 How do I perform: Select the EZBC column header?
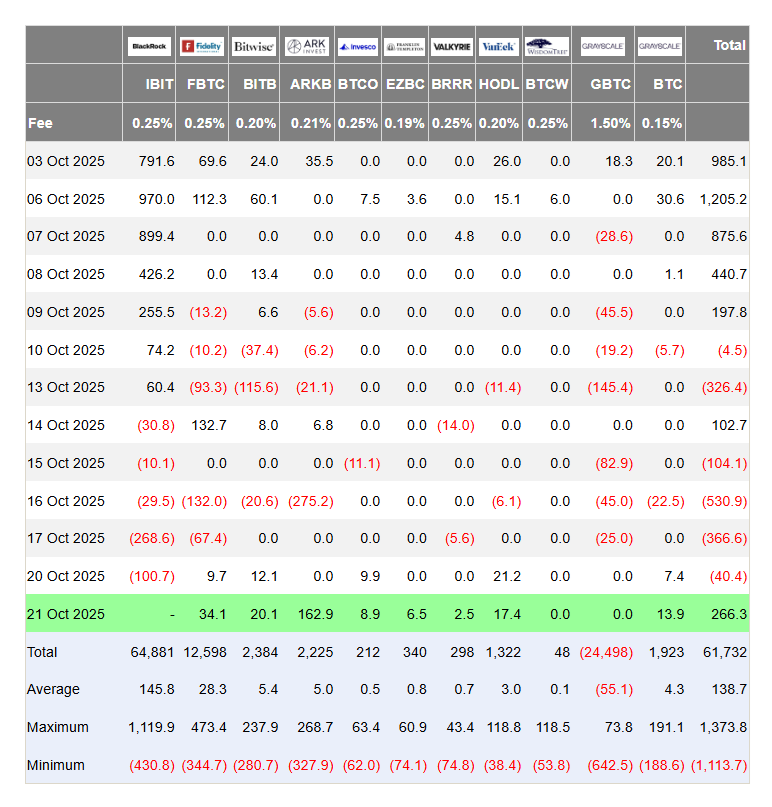coord(405,84)
